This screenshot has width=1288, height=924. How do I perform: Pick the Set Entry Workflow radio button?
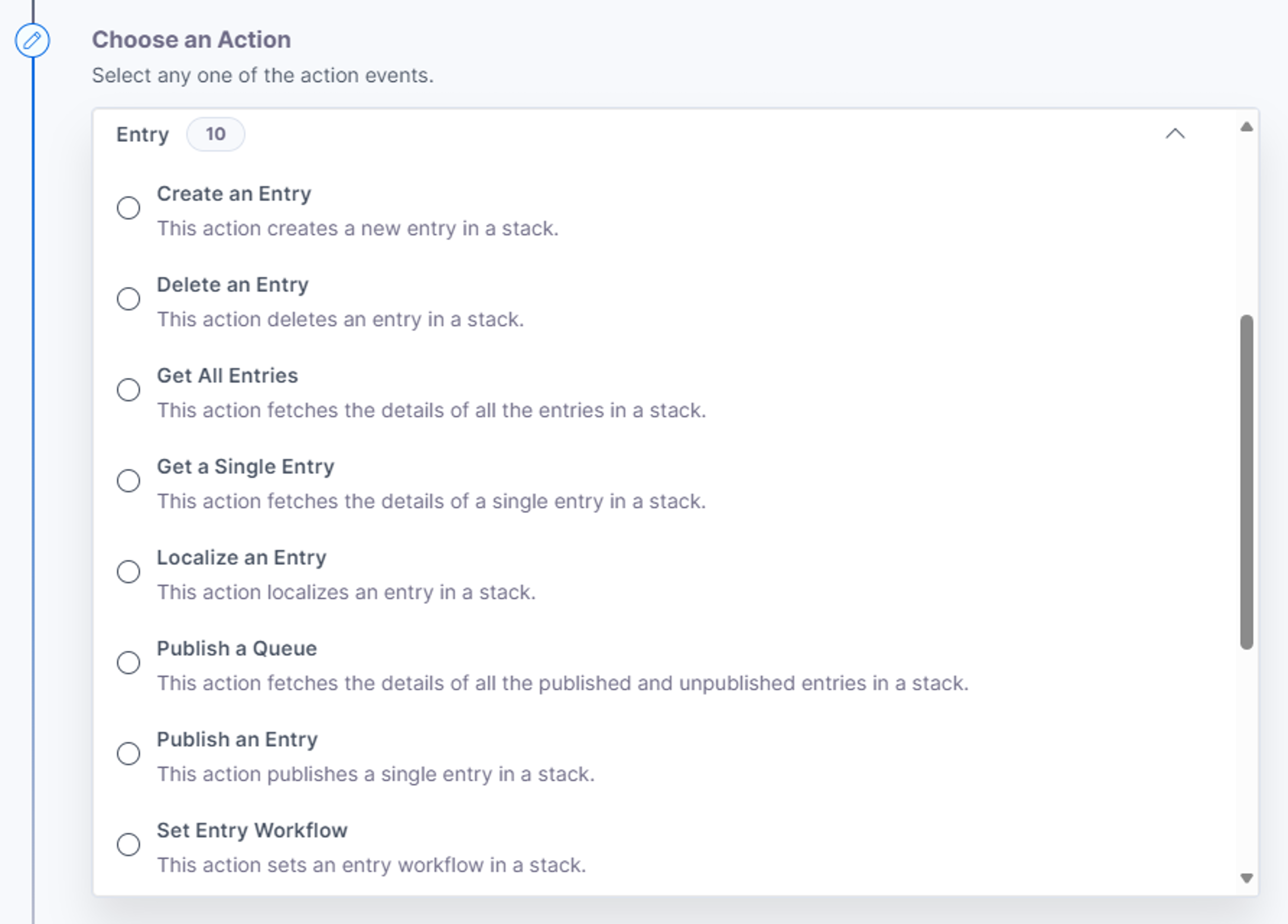[x=128, y=845]
